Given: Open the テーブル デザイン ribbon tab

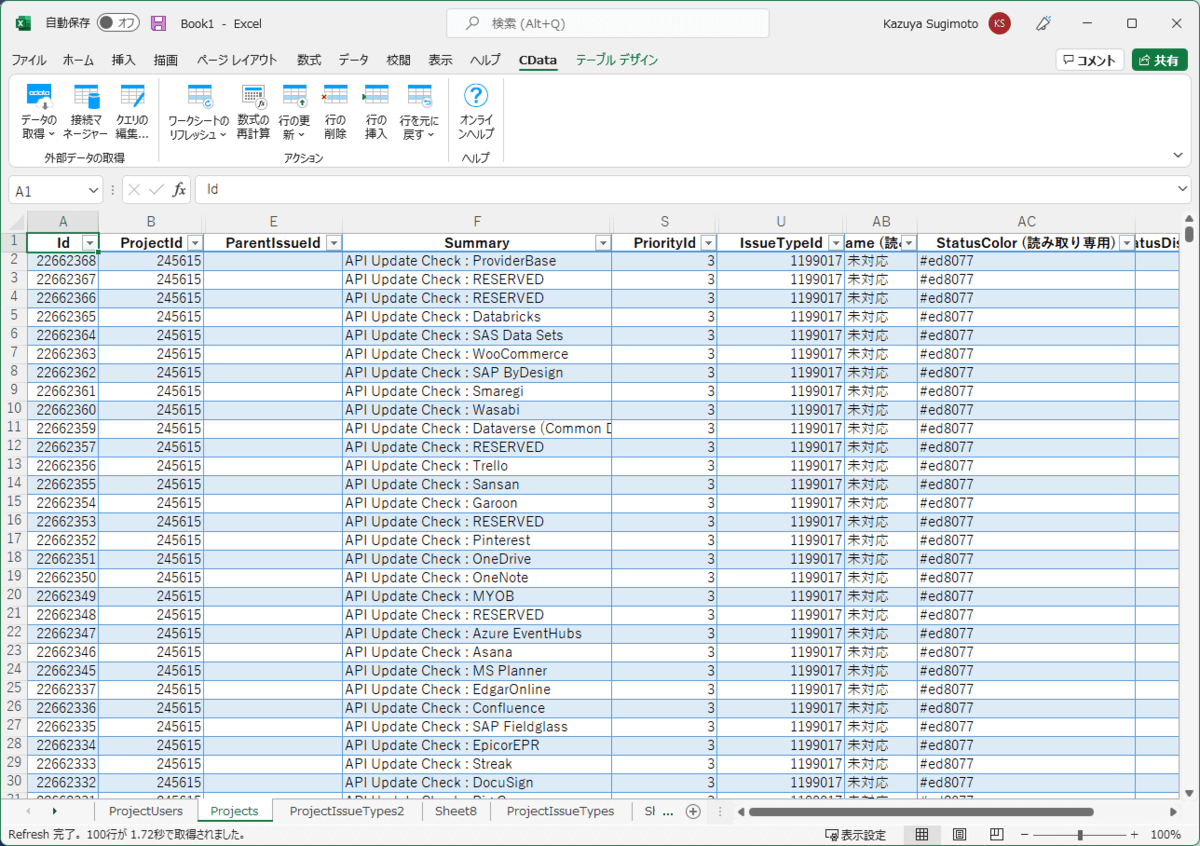Looking at the screenshot, I should coord(616,60).
